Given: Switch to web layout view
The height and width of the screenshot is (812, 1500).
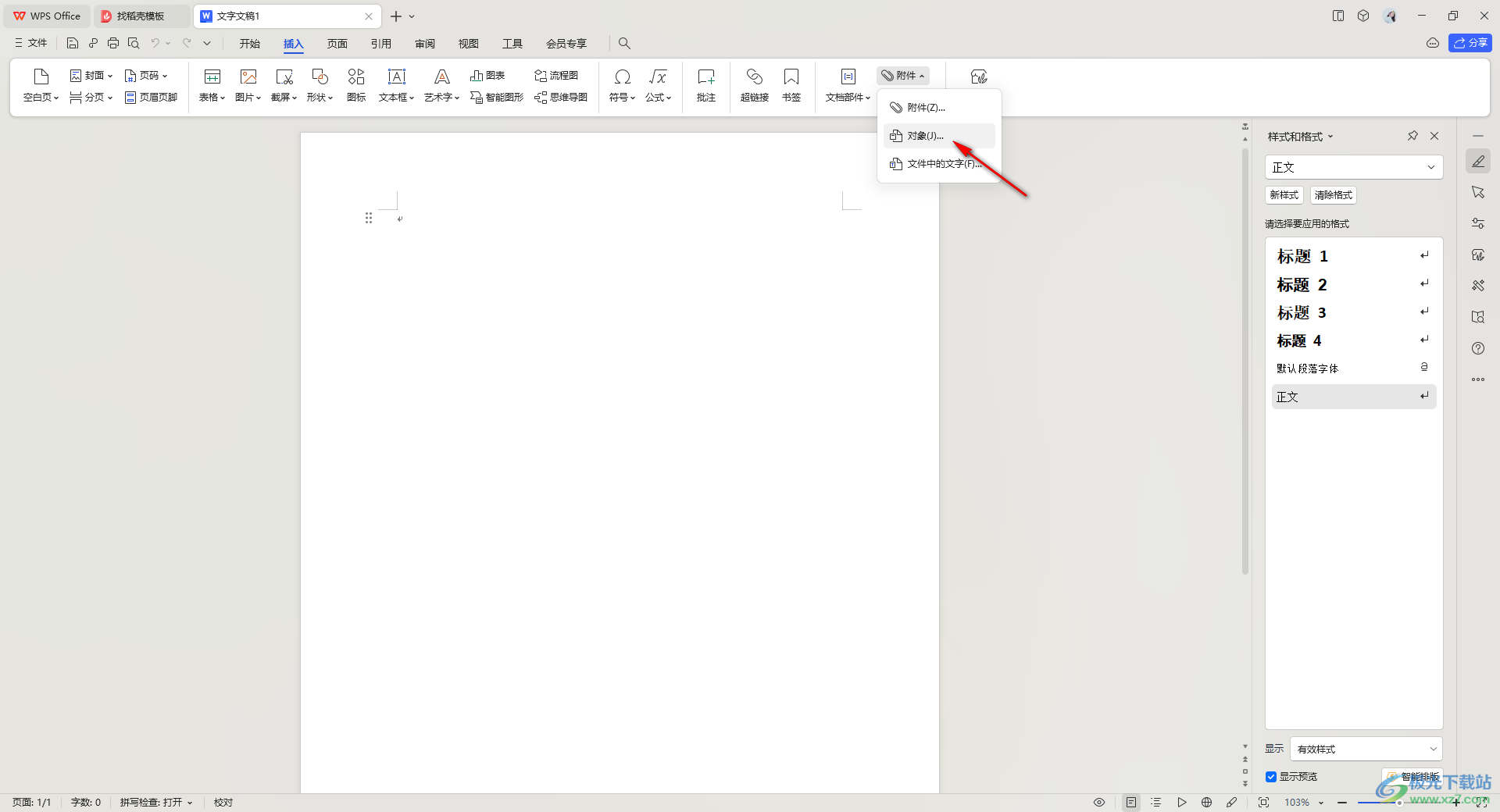Looking at the screenshot, I should point(1206,802).
